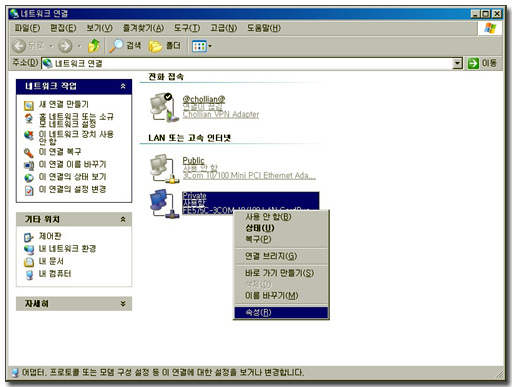This screenshot has width=512, height=387.
Task: Click the 새 연결 만들기 icon
Action: tap(29, 105)
